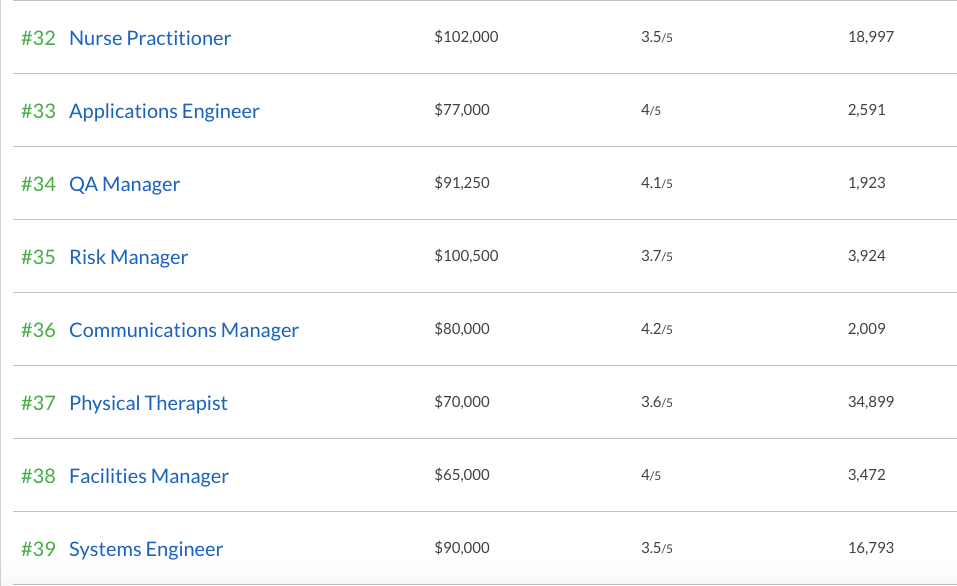The width and height of the screenshot is (957, 586).
Task: Click the #35 rank number
Action: tap(38, 257)
